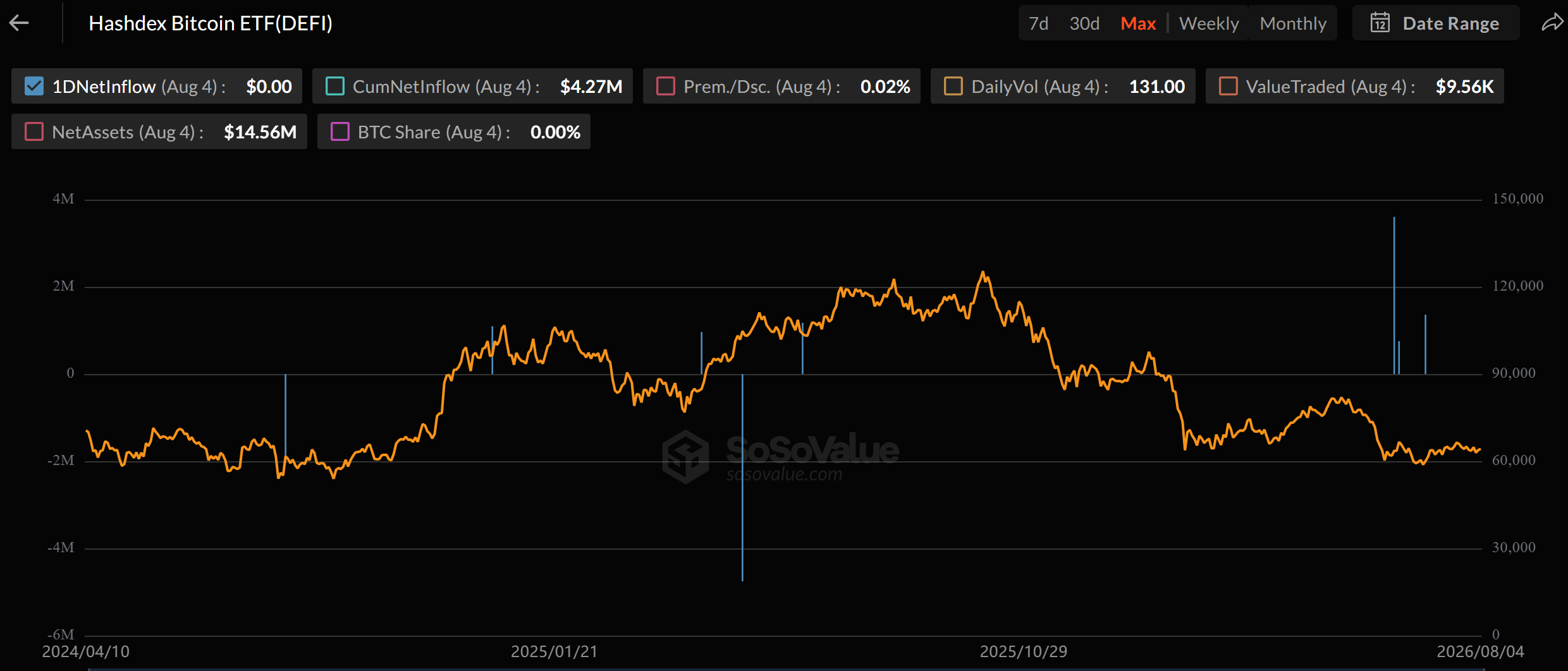Click the share arrow icon
Screen dimensions: 1568x671
coord(1552,23)
